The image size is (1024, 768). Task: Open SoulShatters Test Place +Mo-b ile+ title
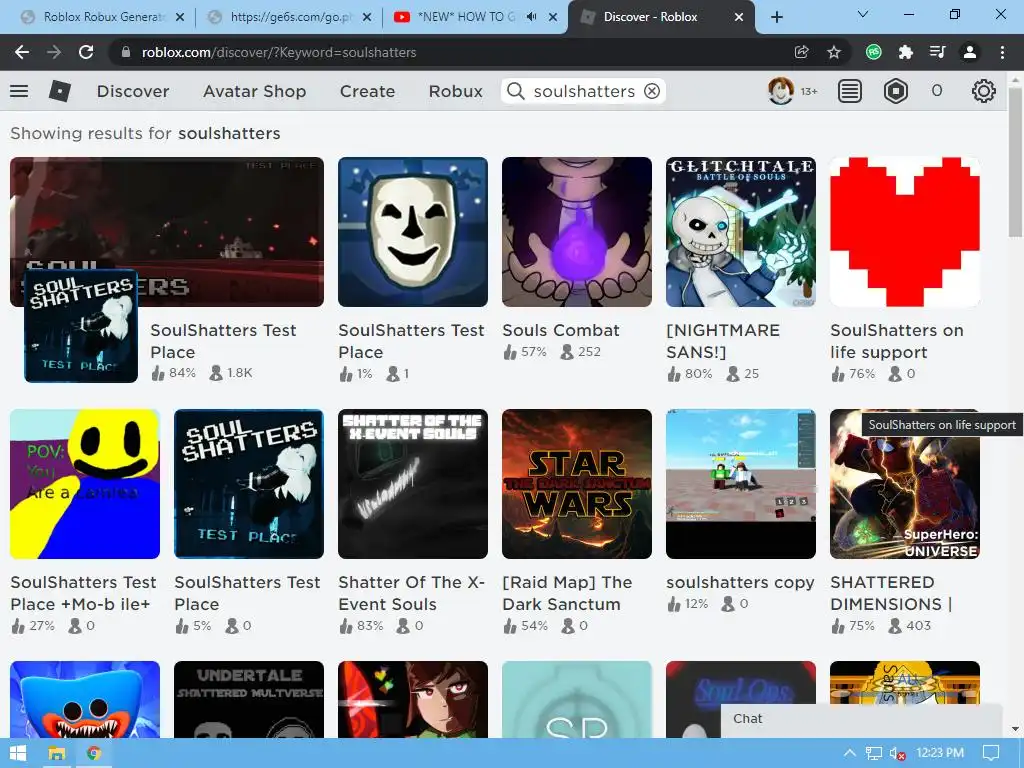click(x=83, y=593)
